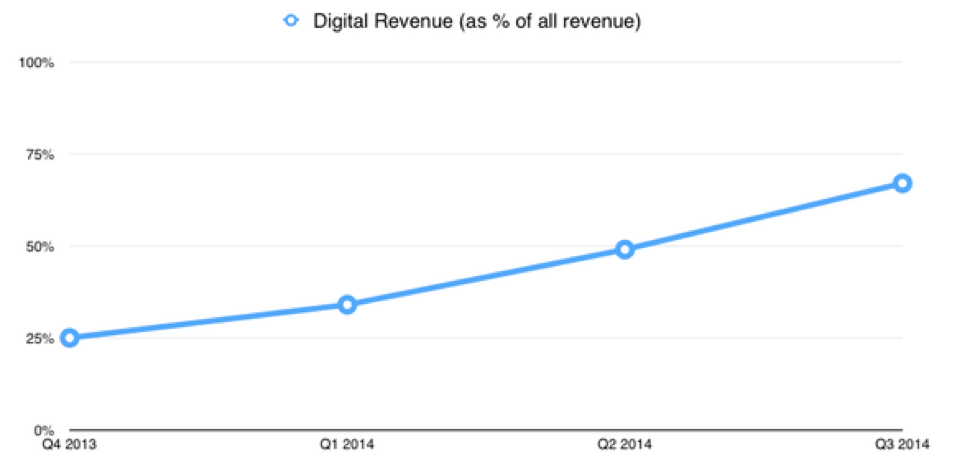Click line segment between Q4 2013 and Q1 2014
This screenshot has width=975, height=470.
click(208, 321)
